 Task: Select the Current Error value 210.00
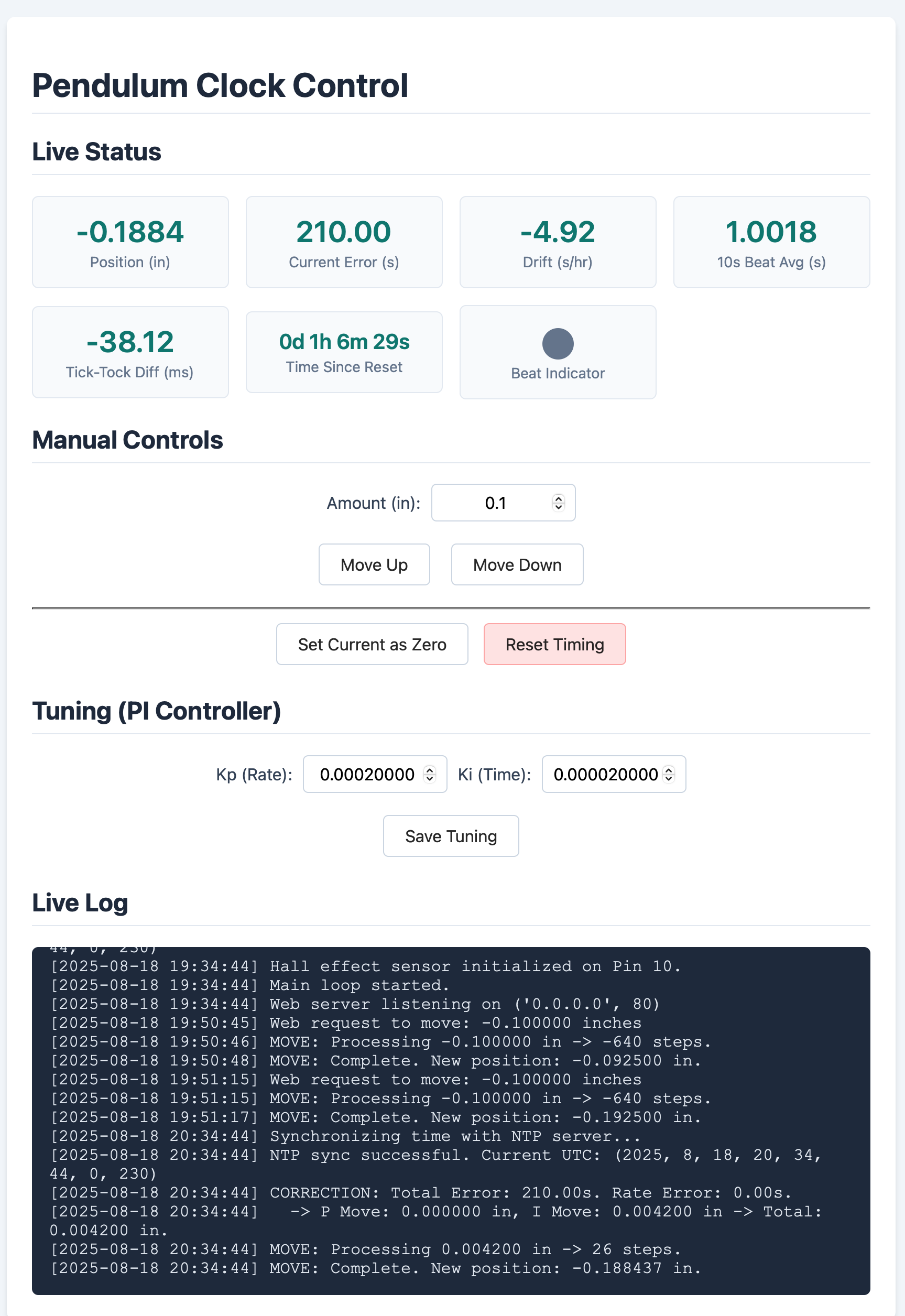(x=344, y=232)
